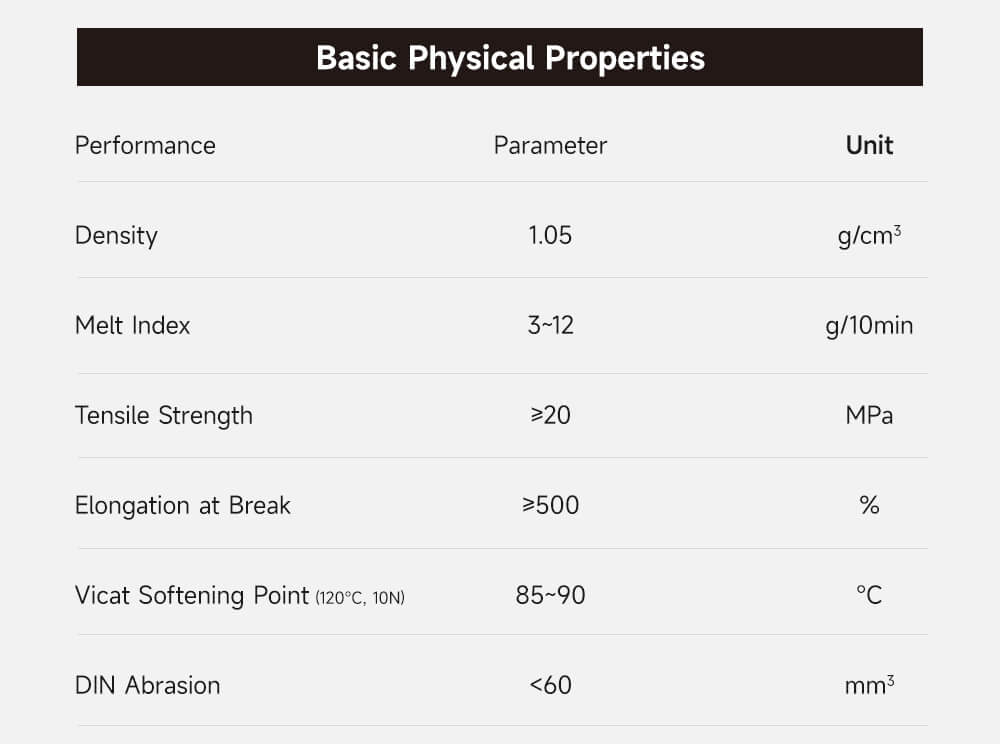1000x744 pixels.
Task: Click the Vicat Softening Point label
Action: (x=192, y=595)
